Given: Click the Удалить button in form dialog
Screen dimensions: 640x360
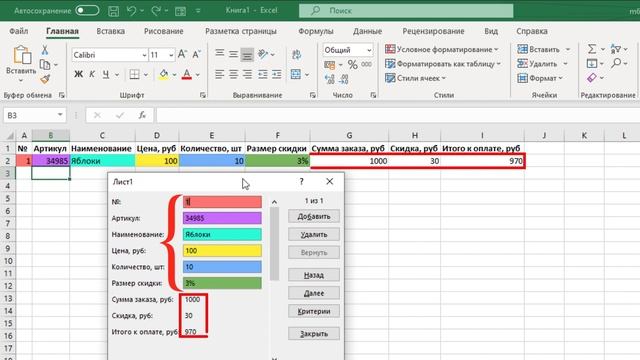Looking at the screenshot, I should pyautogui.click(x=313, y=235).
